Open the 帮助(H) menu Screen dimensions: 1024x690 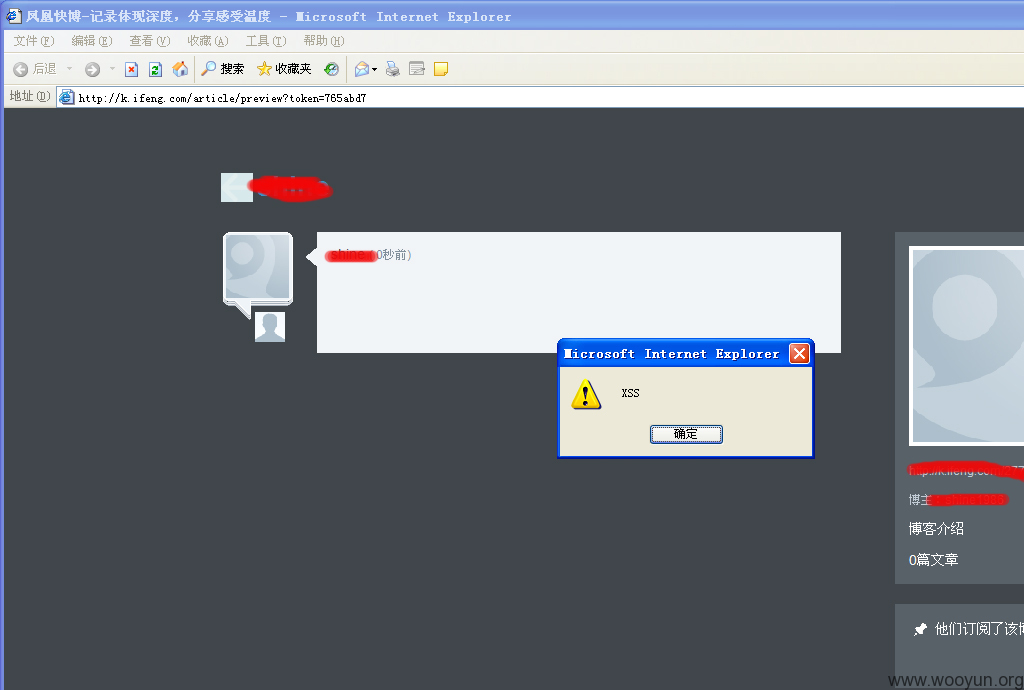coord(324,41)
